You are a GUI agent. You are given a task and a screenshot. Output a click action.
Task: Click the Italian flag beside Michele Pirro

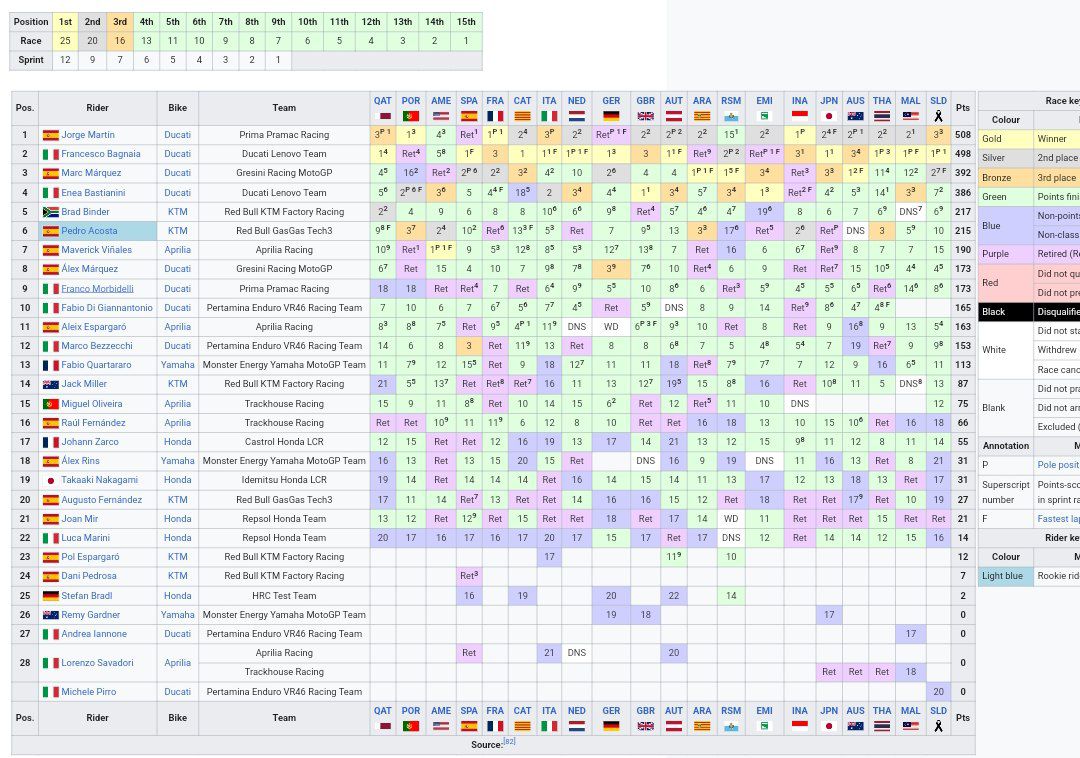click(50, 692)
